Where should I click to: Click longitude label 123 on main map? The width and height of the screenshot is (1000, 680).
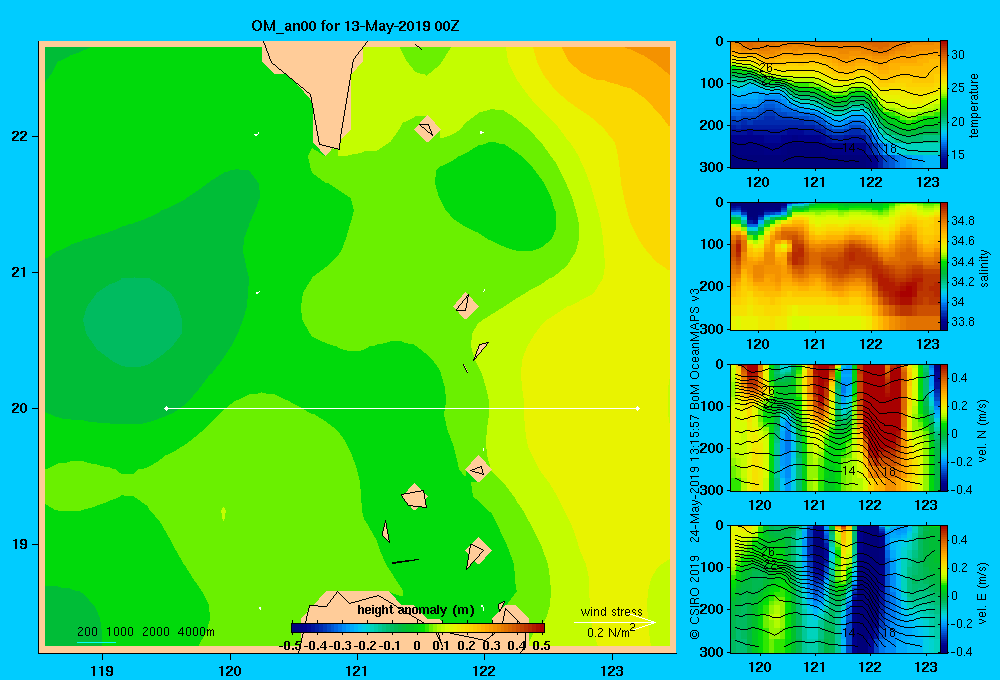tap(612, 670)
